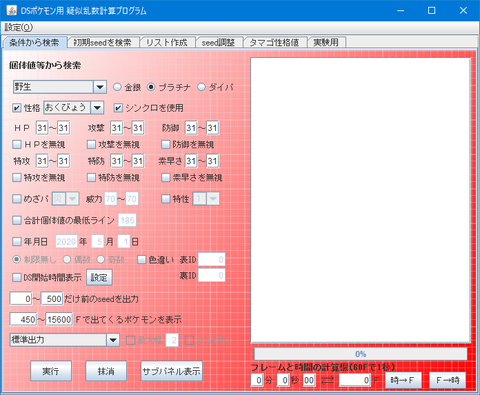Screen dimensions: 480x395
Task: Enable the 色違い checkbox
Action: click(142, 259)
